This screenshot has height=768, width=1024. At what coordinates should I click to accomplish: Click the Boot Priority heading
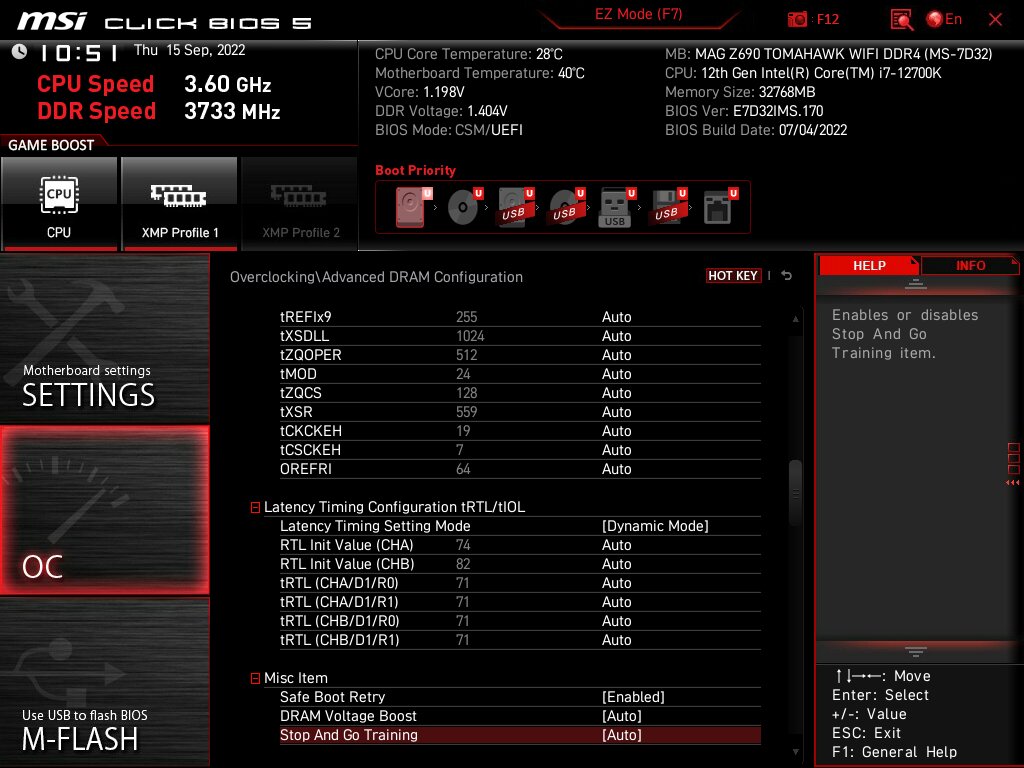(x=415, y=170)
